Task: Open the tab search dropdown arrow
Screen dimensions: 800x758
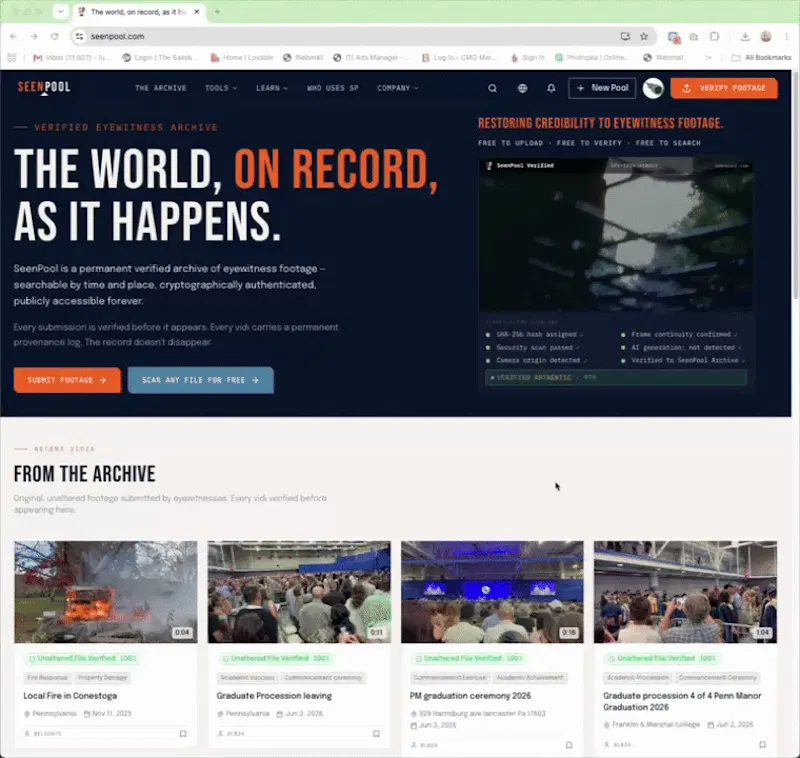Action: (61, 11)
